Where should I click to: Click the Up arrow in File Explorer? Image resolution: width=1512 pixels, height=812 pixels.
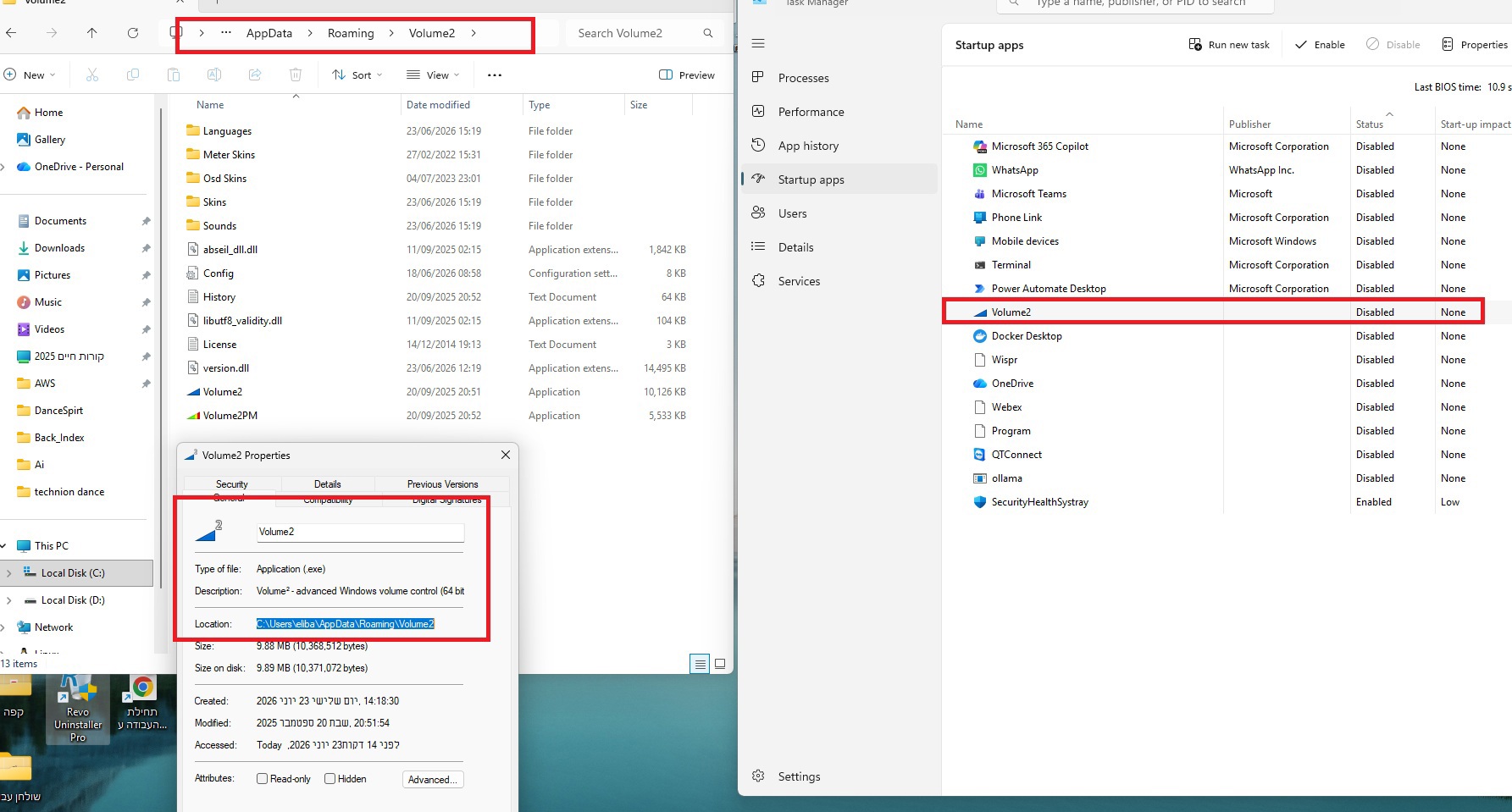point(91,33)
